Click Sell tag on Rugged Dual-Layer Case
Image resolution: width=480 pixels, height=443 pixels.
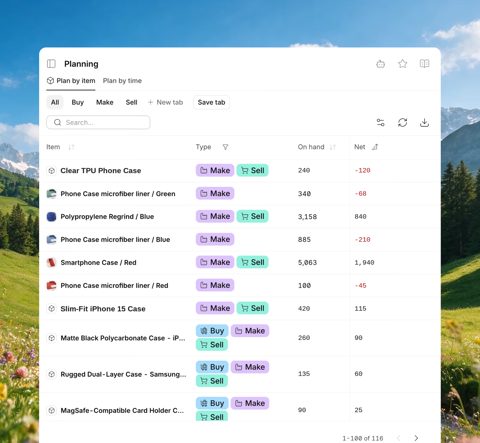click(212, 381)
